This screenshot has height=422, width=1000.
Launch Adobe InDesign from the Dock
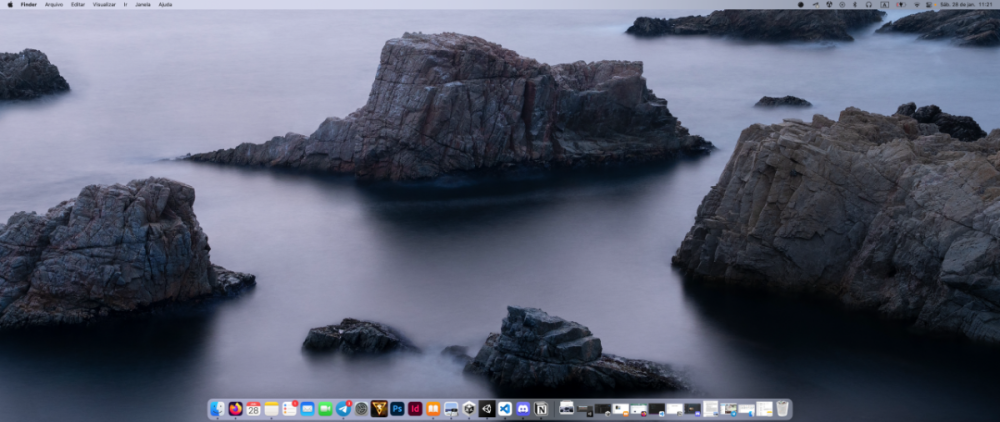415,409
